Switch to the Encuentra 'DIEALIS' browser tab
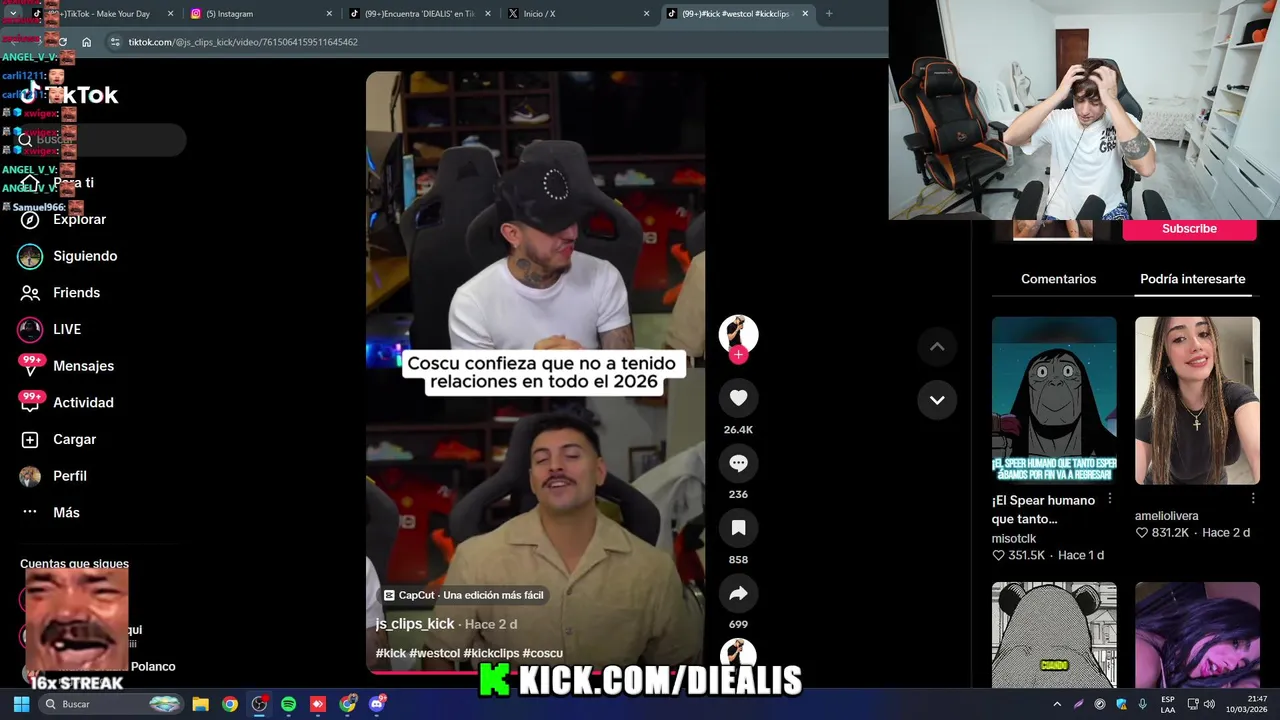The width and height of the screenshot is (1280, 720). click(x=420, y=14)
